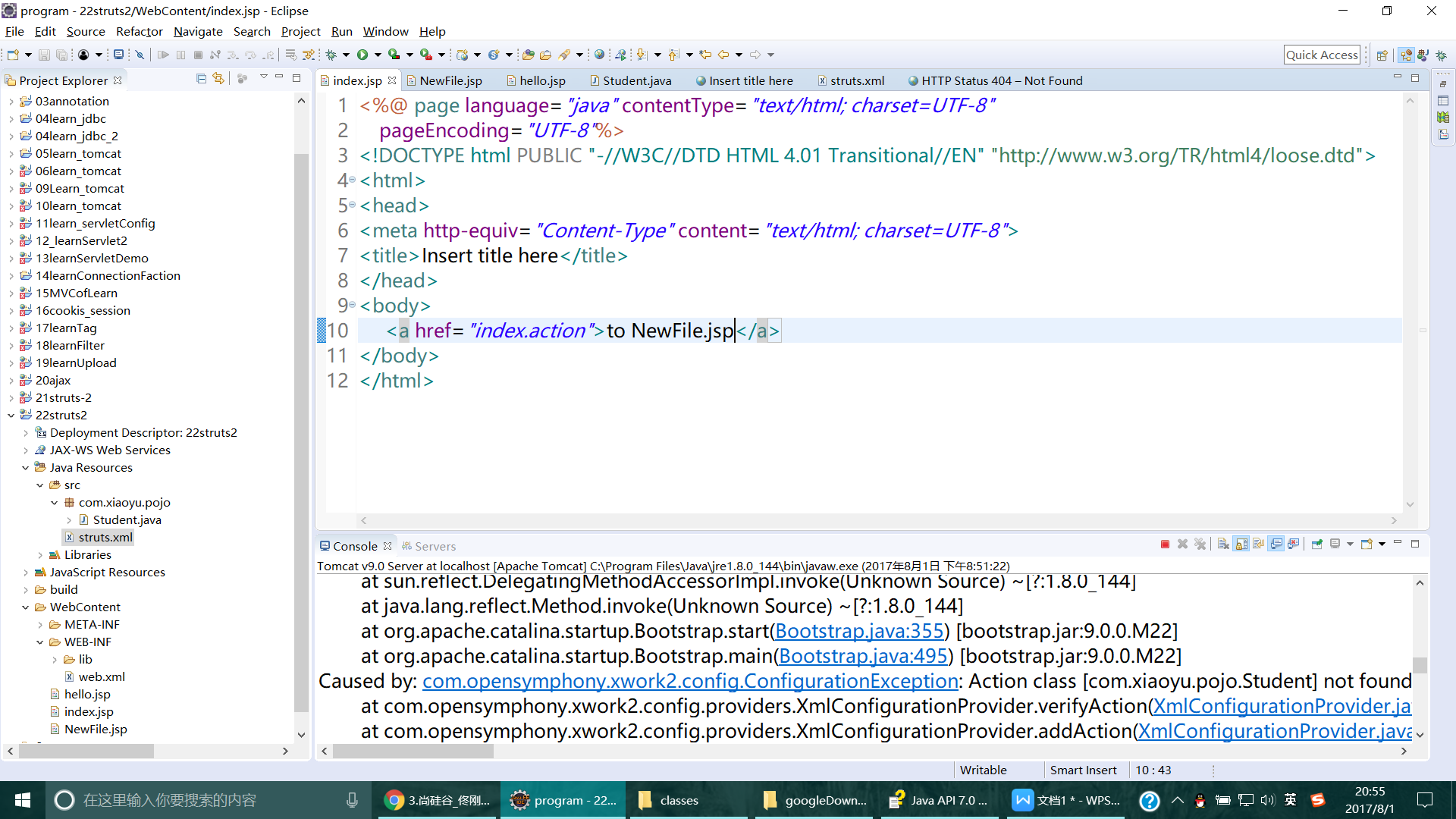The height and width of the screenshot is (819, 1456).
Task: Open the Window menu
Action: click(385, 31)
